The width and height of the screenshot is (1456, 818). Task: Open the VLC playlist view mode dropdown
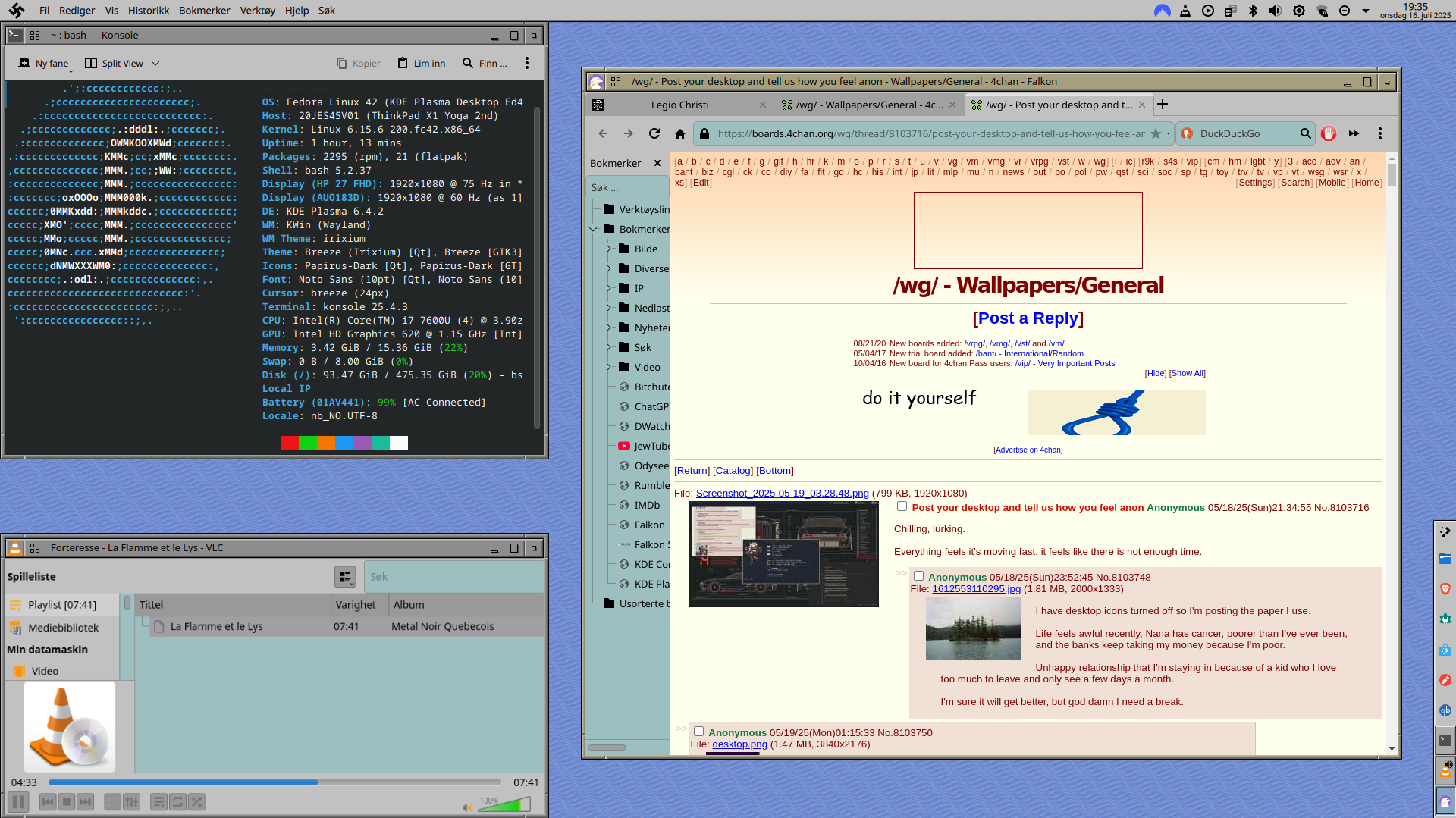[345, 577]
